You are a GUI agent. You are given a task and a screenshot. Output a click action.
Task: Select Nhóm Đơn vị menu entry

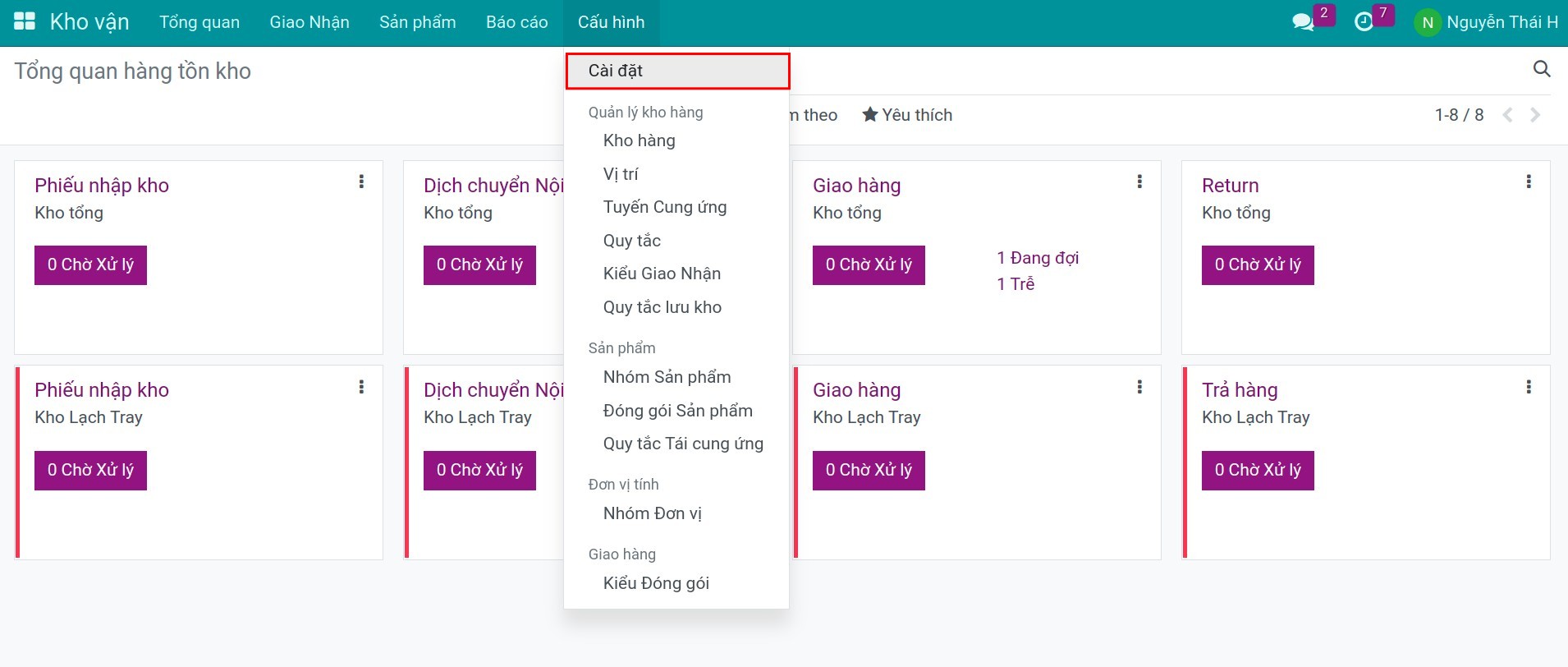676,513
